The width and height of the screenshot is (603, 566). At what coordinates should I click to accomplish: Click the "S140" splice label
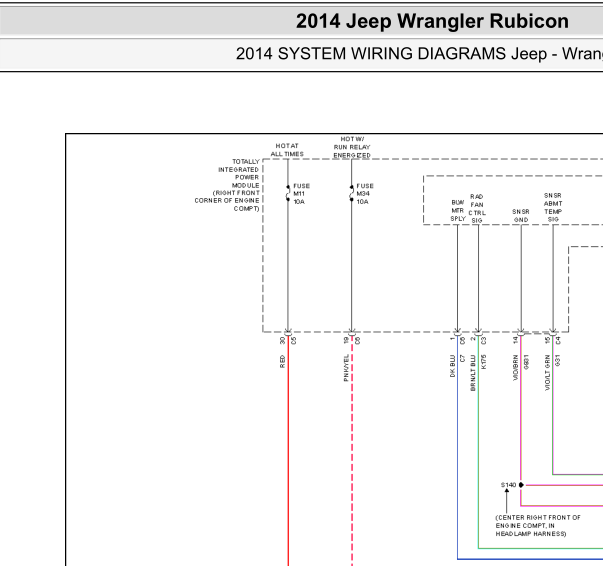coord(508,485)
